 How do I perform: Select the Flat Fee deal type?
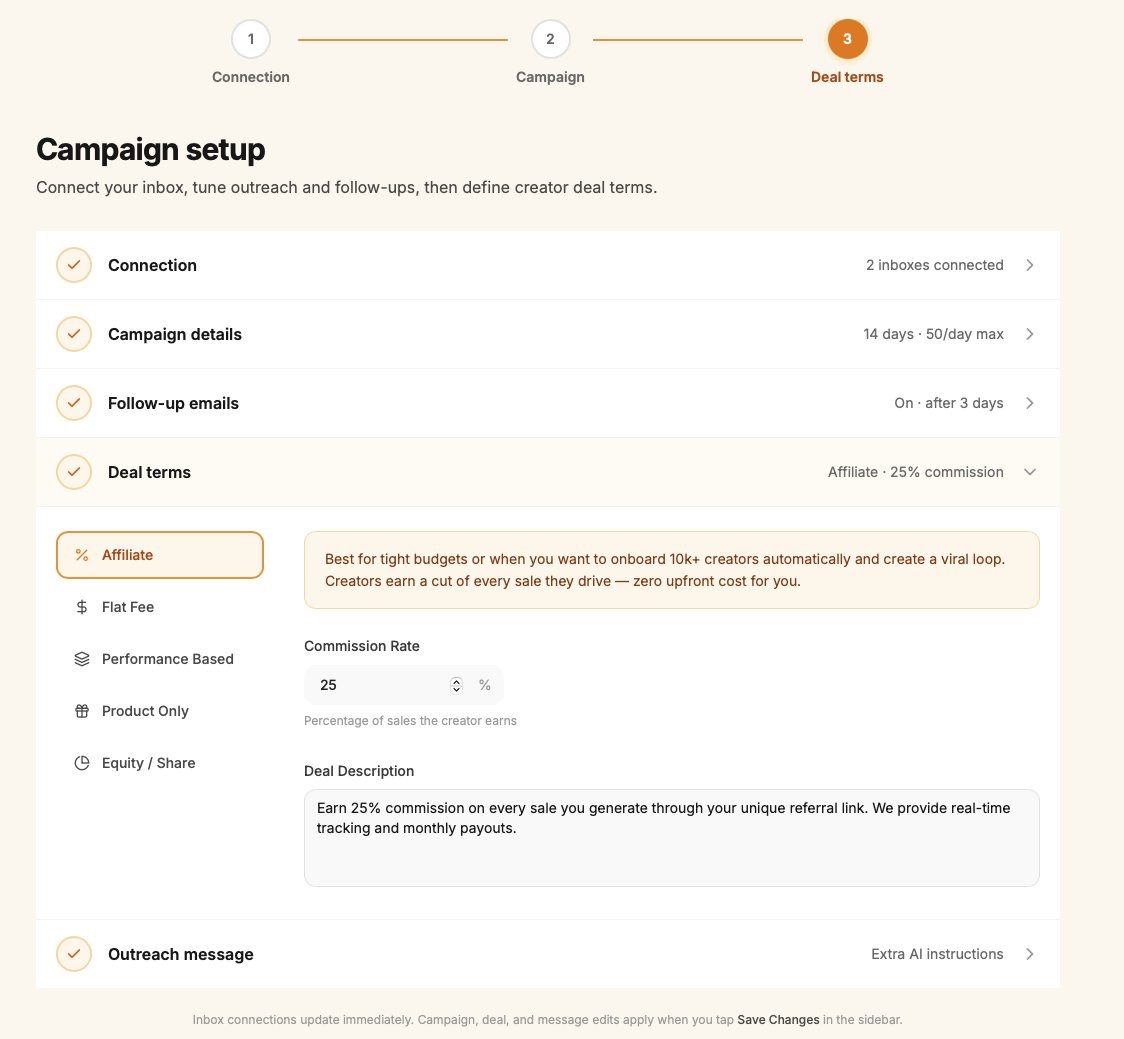(160, 607)
